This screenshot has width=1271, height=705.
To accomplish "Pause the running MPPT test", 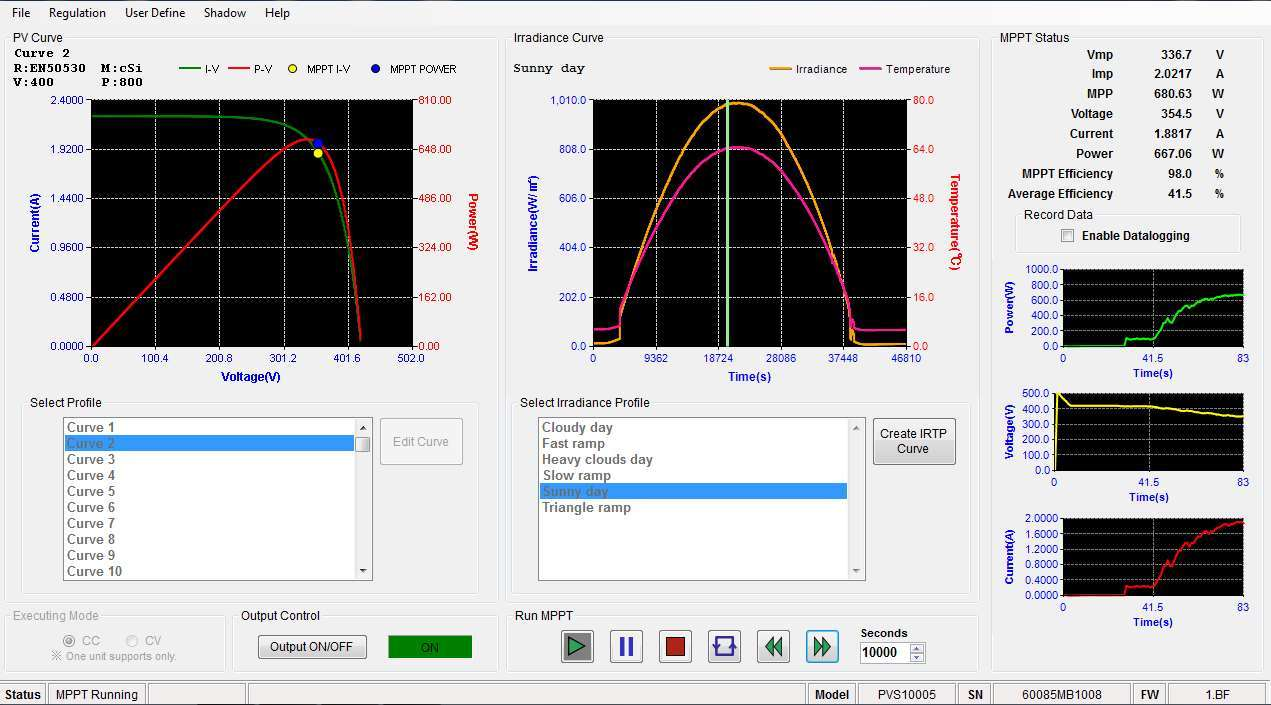I will pos(626,647).
